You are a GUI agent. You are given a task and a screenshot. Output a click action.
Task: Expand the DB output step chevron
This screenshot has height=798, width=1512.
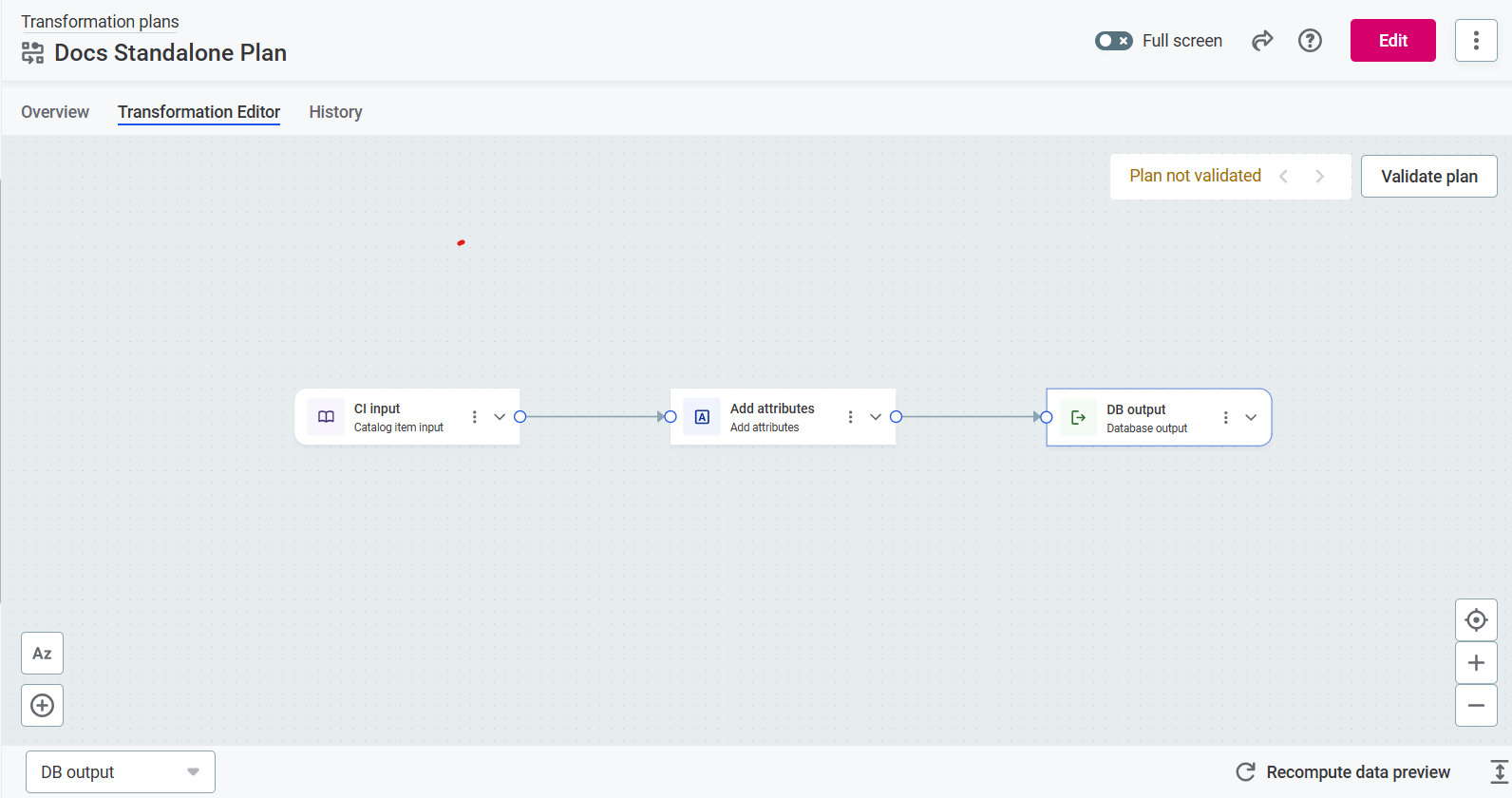point(1251,418)
